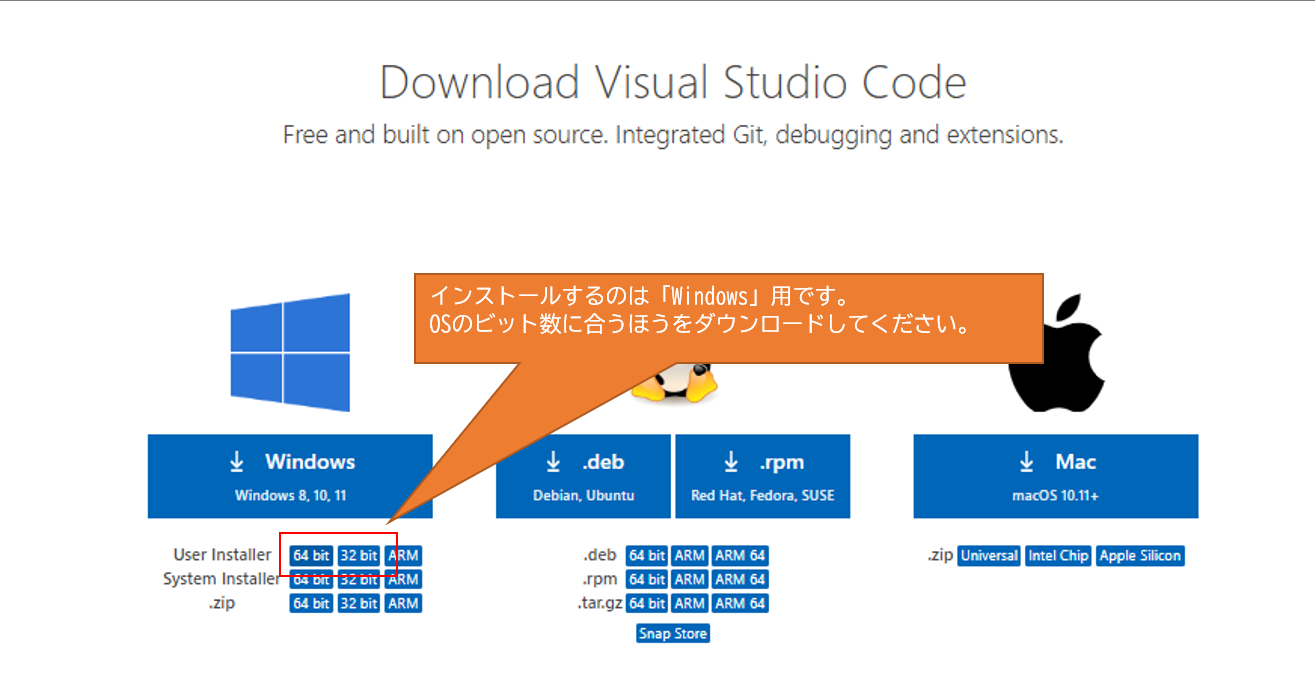1315x695 pixels.
Task: Select User Installer 32 bit
Action: point(358,555)
